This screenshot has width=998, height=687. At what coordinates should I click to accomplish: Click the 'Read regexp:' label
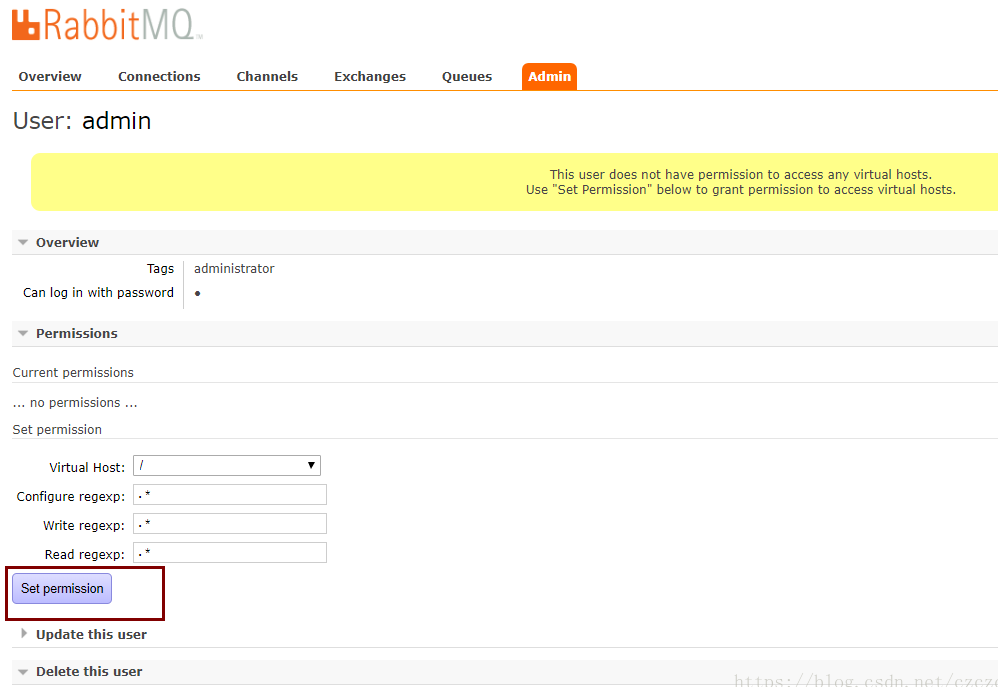(x=85, y=555)
